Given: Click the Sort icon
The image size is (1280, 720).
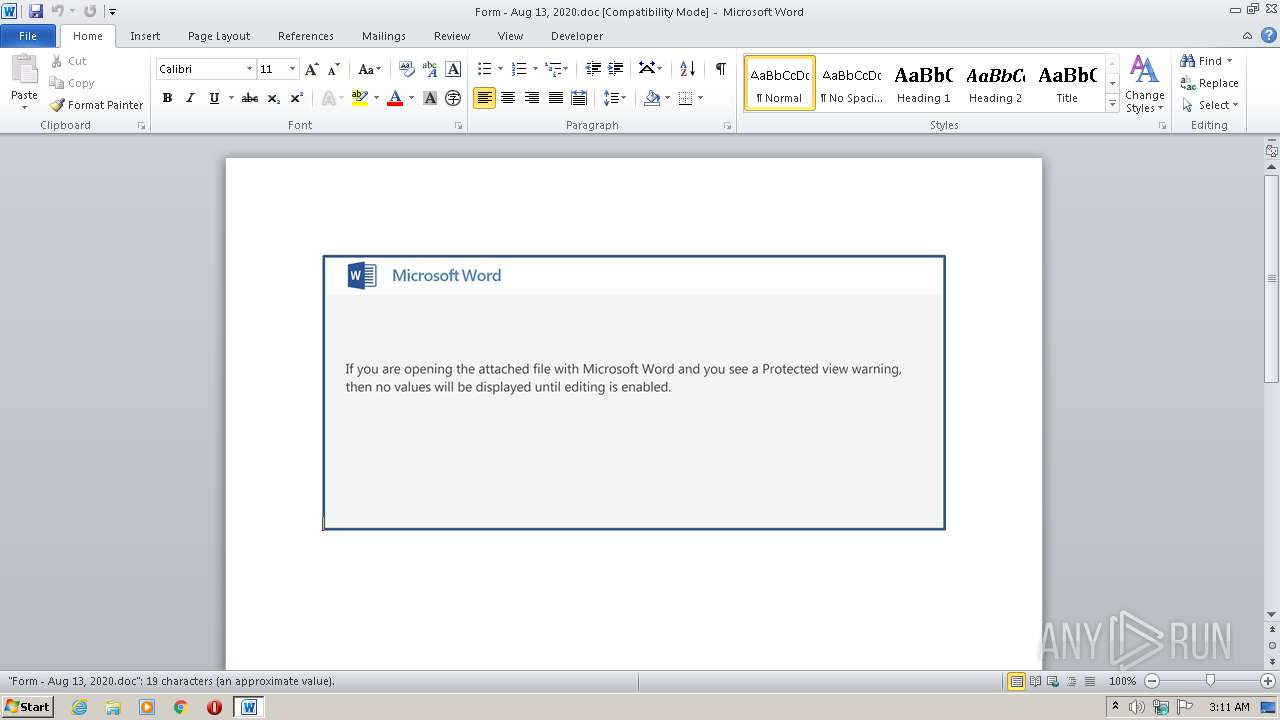Looking at the screenshot, I should click(687, 69).
